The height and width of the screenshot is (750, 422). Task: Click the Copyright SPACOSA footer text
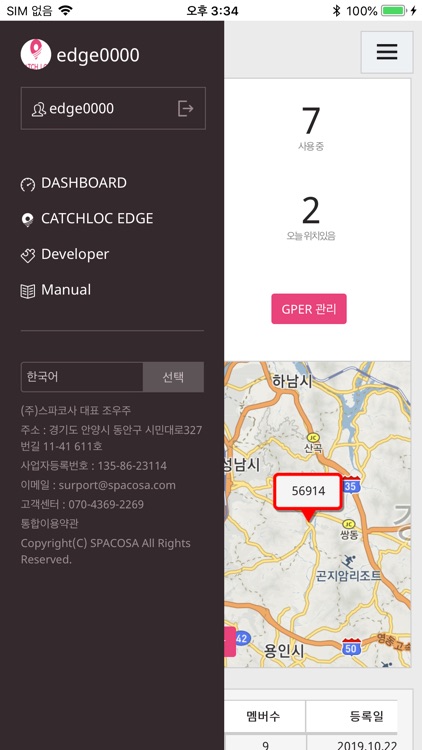tap(105, 551)
